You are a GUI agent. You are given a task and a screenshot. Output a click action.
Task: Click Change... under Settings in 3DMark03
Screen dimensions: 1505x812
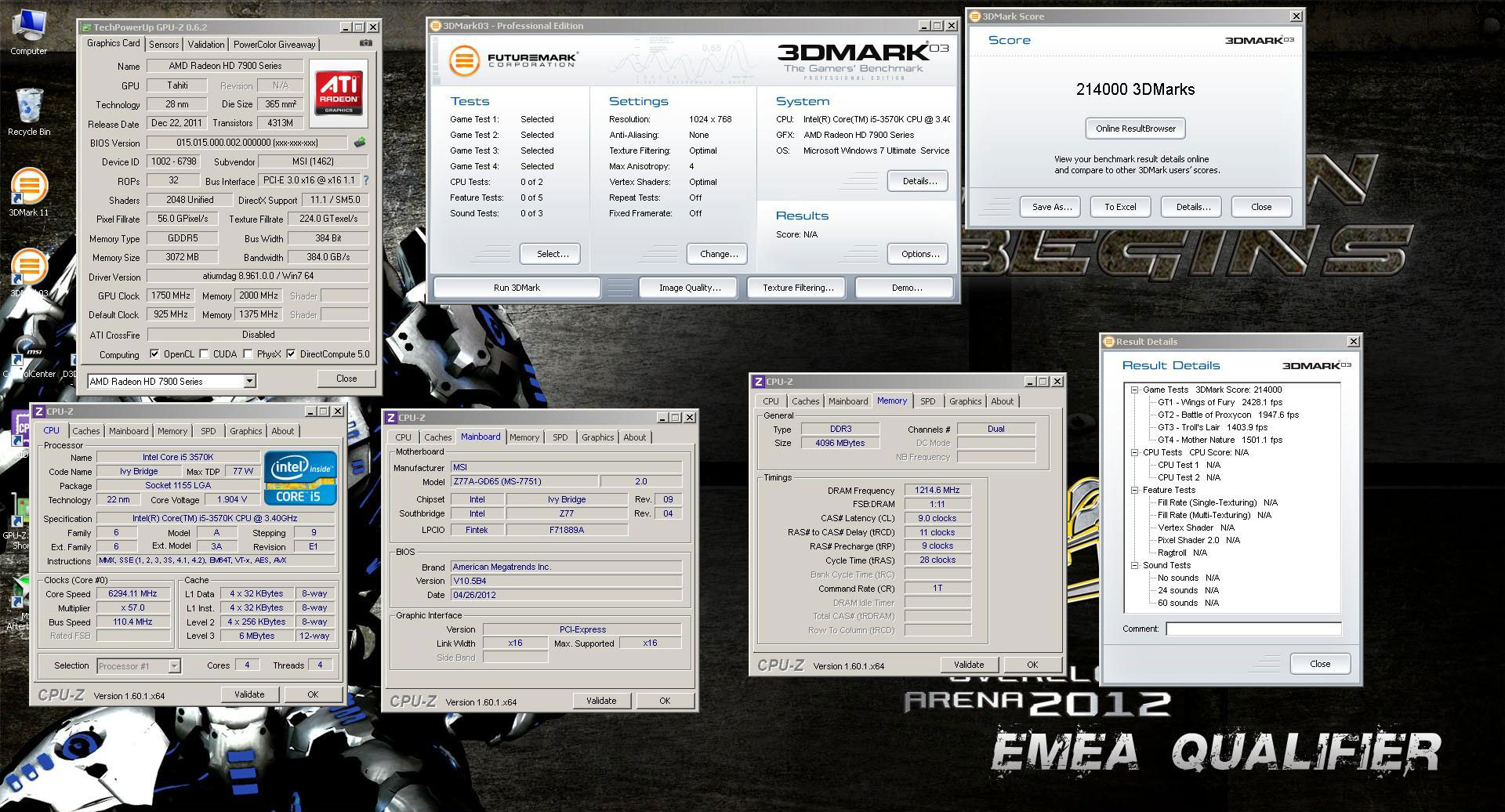pos(718,254)
